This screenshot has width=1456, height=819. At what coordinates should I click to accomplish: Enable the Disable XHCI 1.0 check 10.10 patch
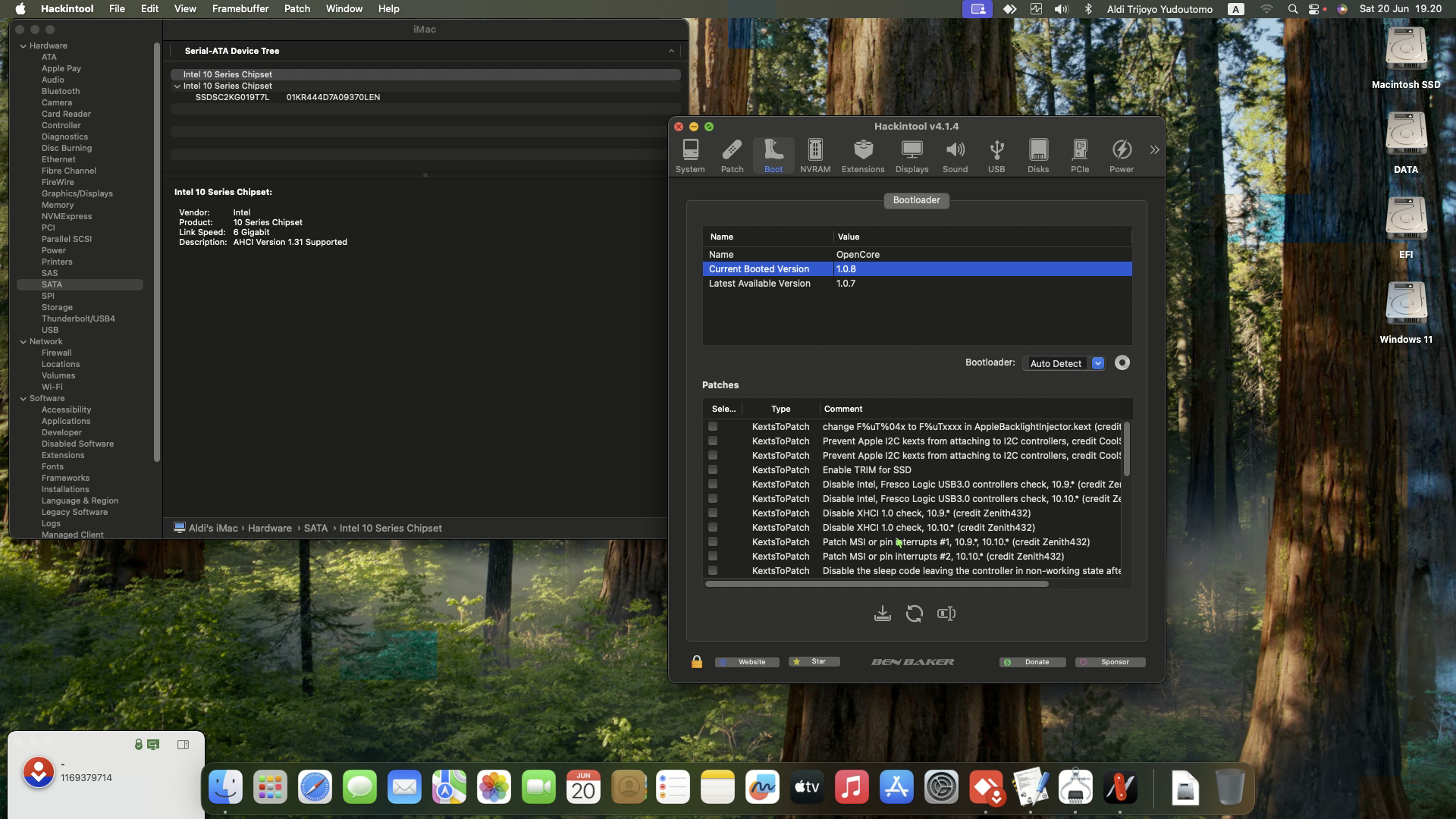713,528
